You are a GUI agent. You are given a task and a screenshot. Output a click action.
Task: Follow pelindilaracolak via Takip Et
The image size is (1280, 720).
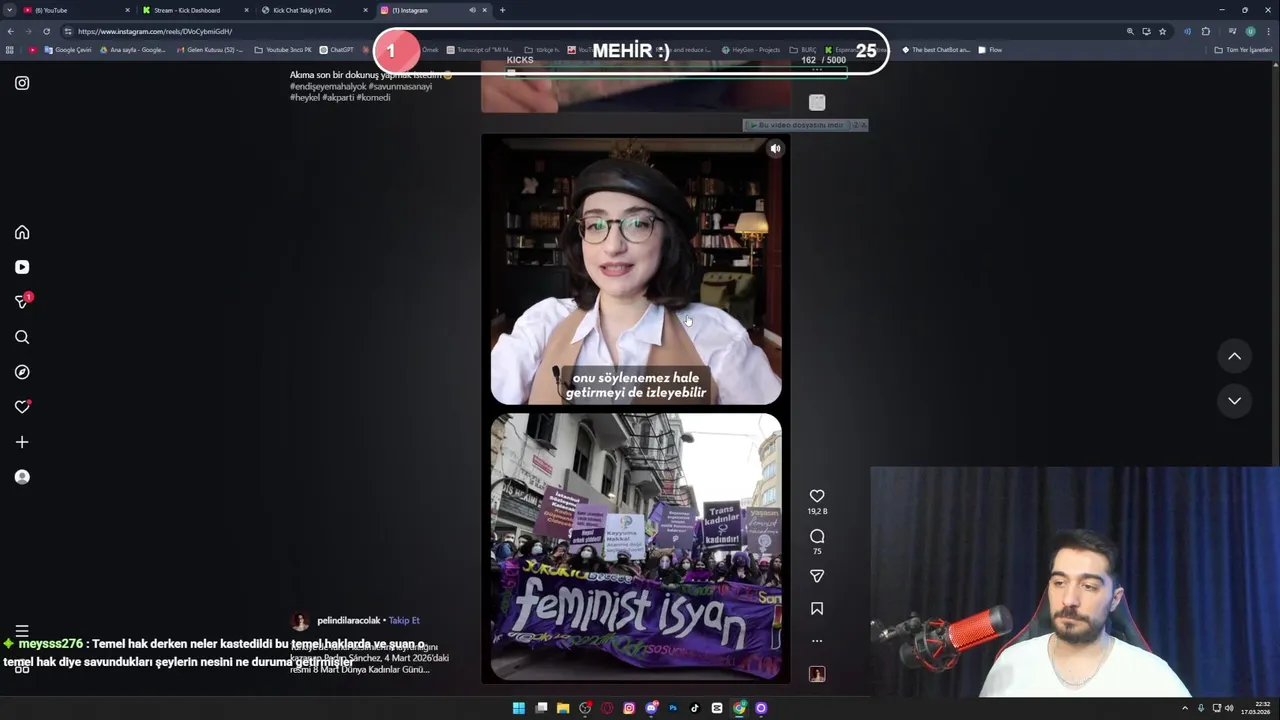(x=404, y=621)
